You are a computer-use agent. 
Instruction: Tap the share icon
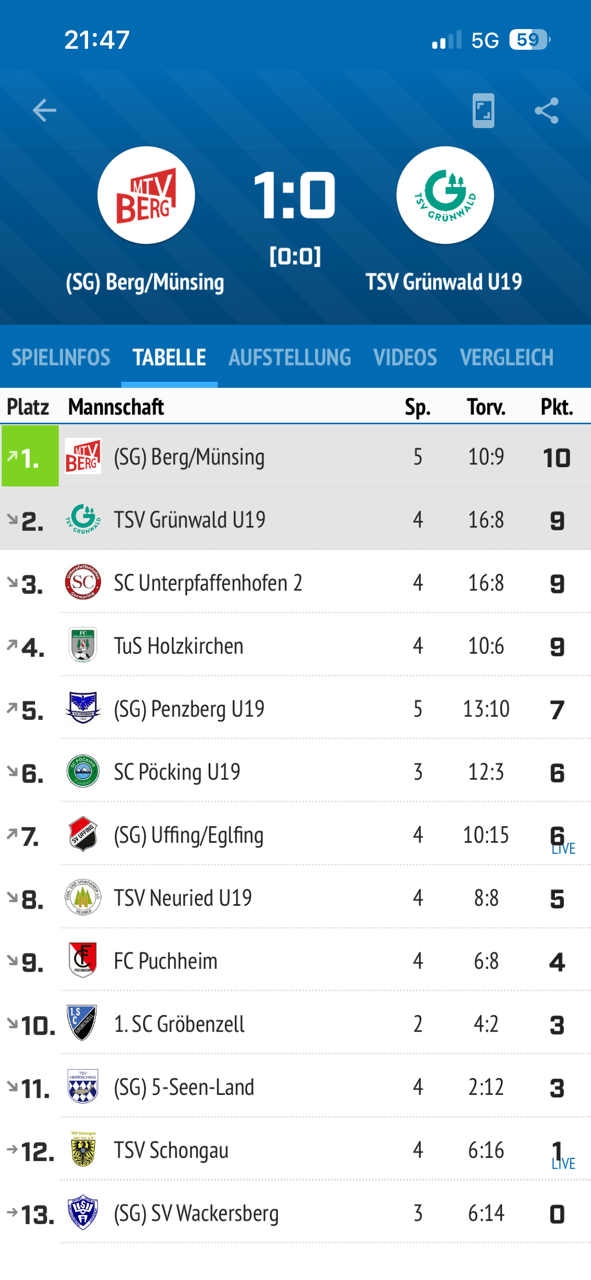[546, 110]
